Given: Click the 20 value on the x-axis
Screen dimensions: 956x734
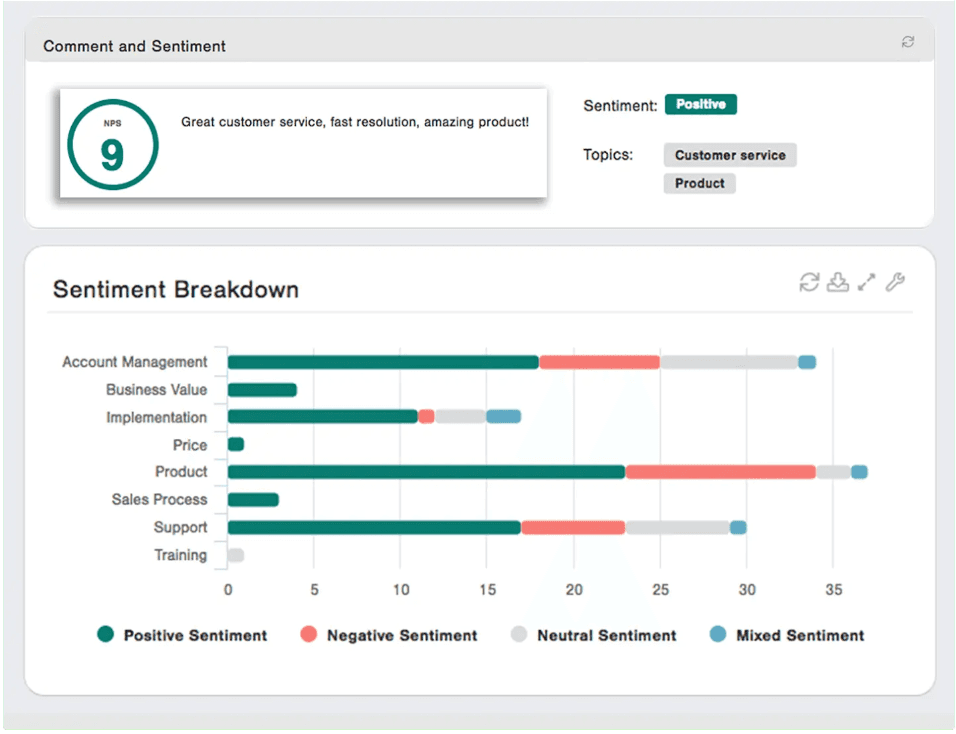Looking at the screenshot, I should pyautogui.click(x=574, y=590).
